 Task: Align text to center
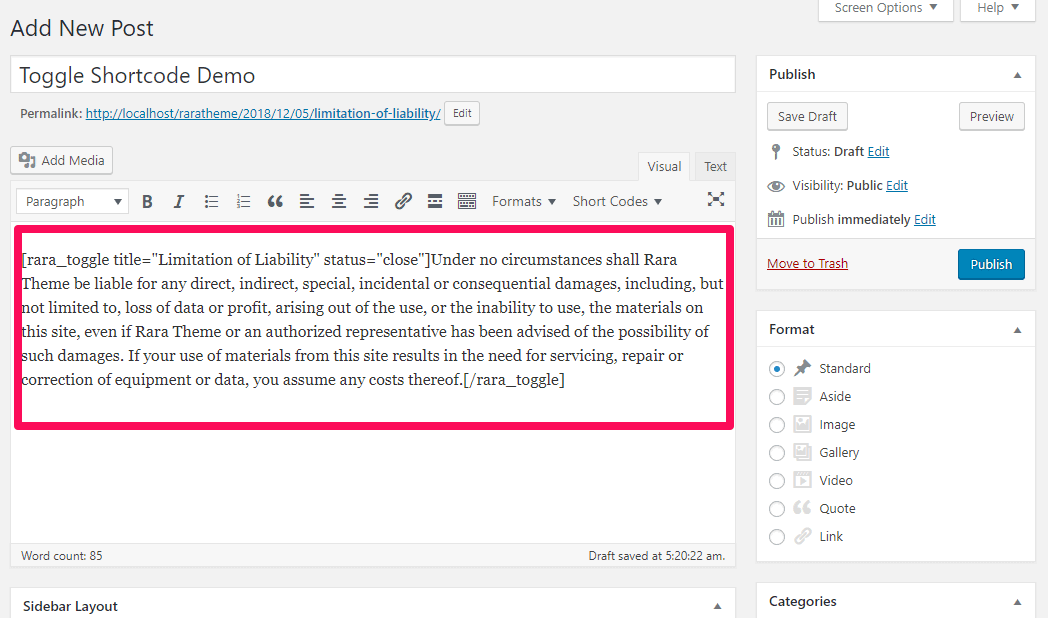pyautogui.click(x=339, y=202)
